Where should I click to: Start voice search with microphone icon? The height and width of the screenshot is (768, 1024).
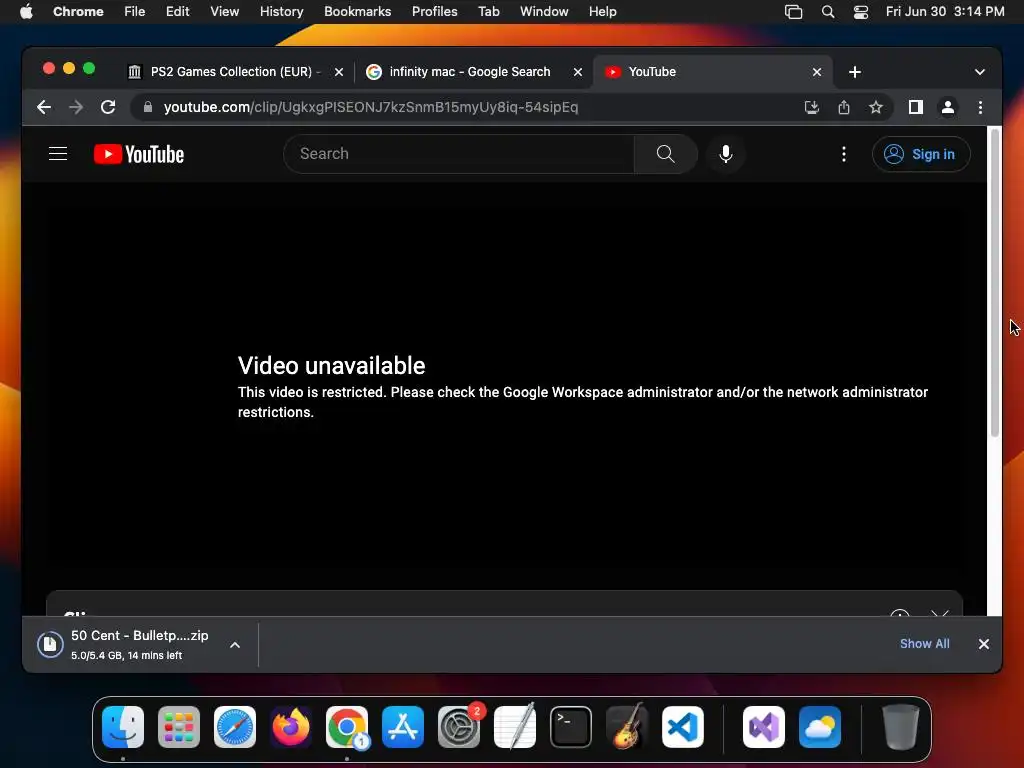click(726, 154)
